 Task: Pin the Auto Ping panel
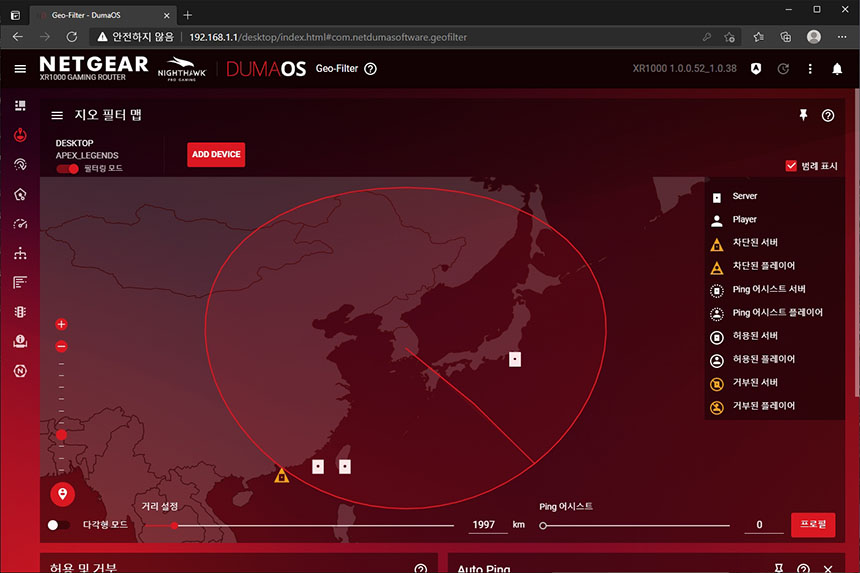tap(778, 568)
